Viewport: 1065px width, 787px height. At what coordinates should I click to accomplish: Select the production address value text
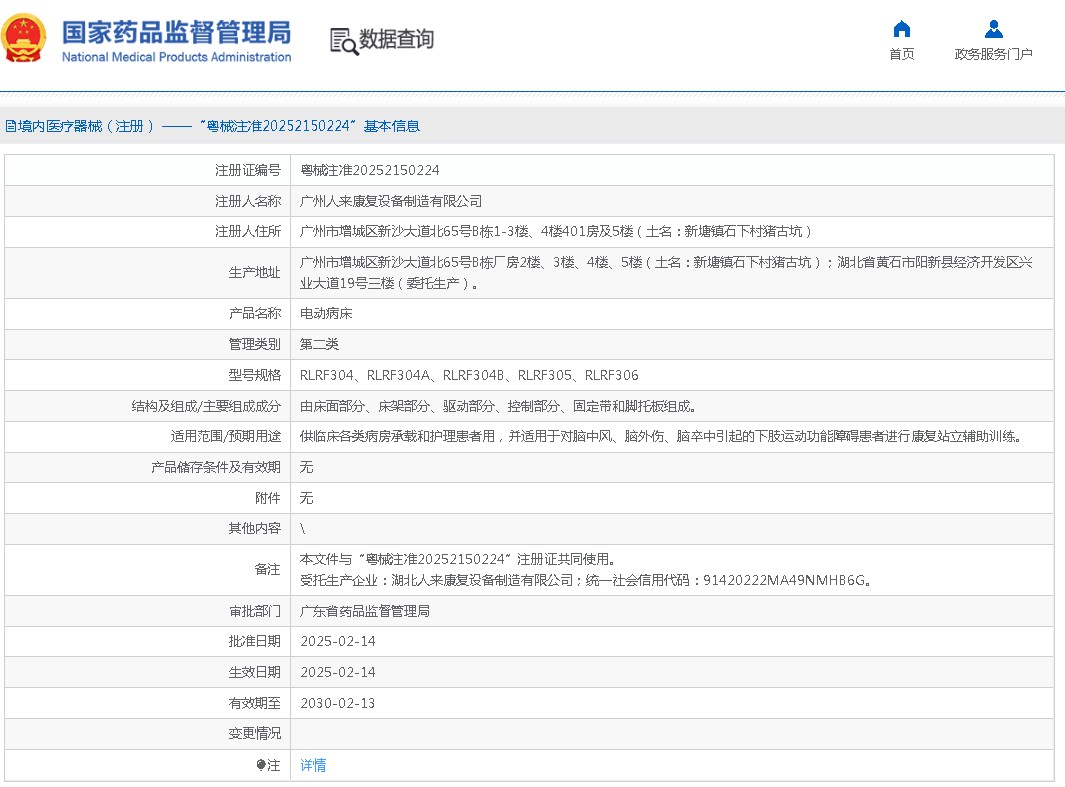[666, 273]
